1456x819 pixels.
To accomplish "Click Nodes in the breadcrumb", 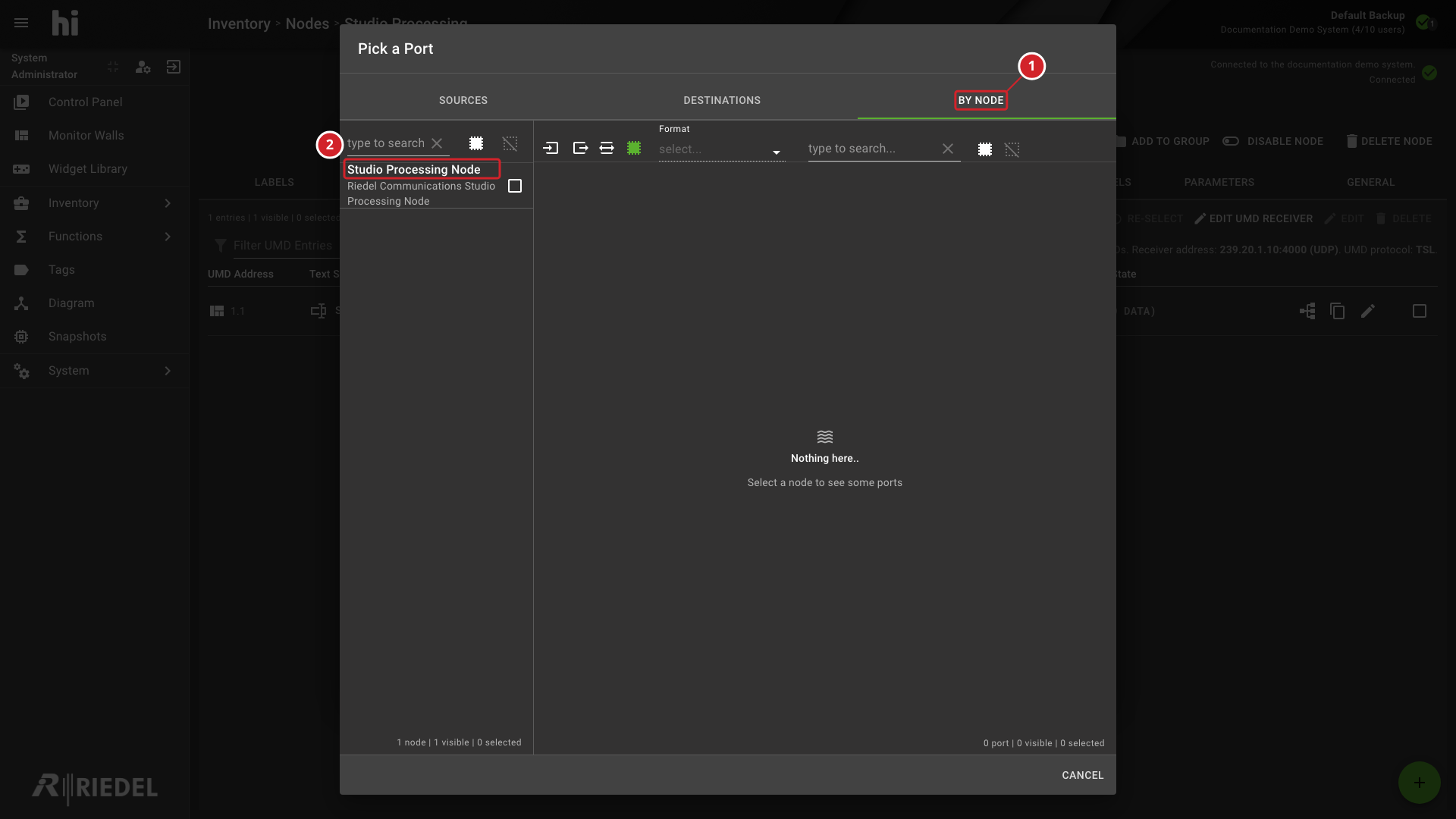I will pos(307,24).
